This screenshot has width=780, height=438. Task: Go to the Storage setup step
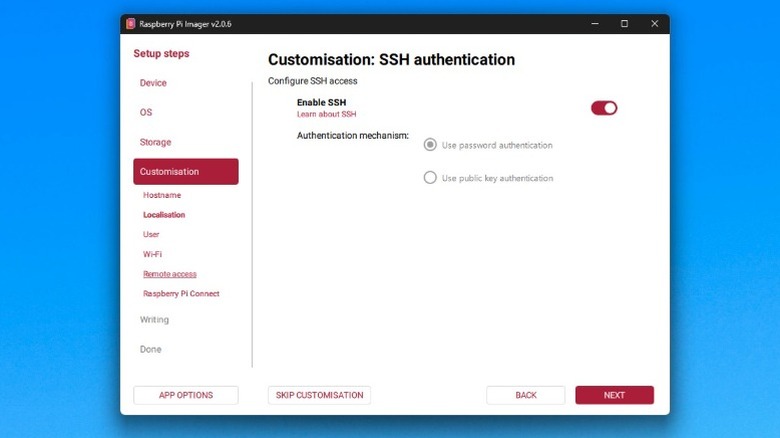tap(155, 142)
